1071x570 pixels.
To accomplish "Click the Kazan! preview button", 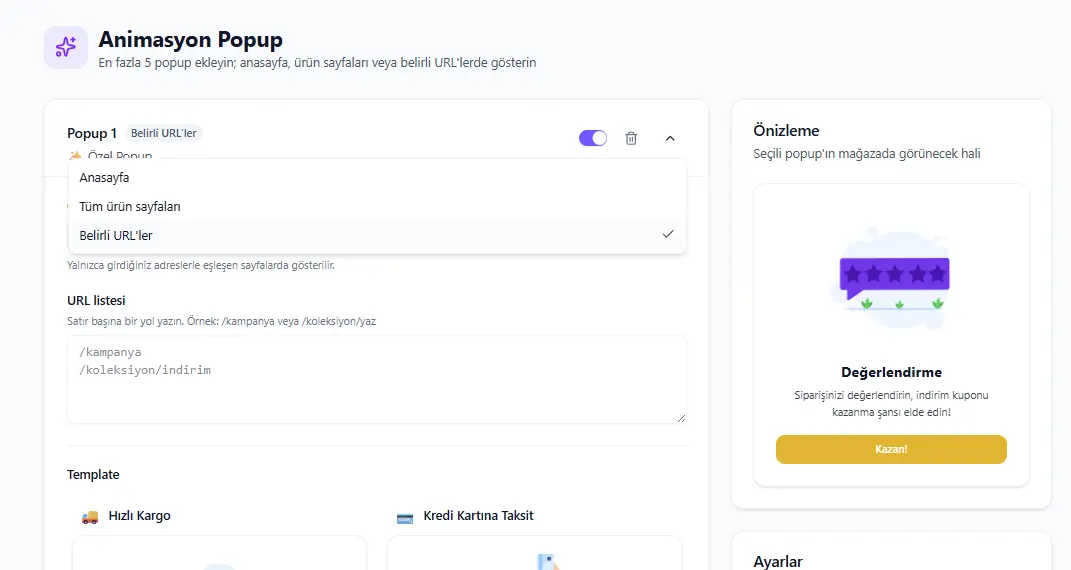I will 891,449.
